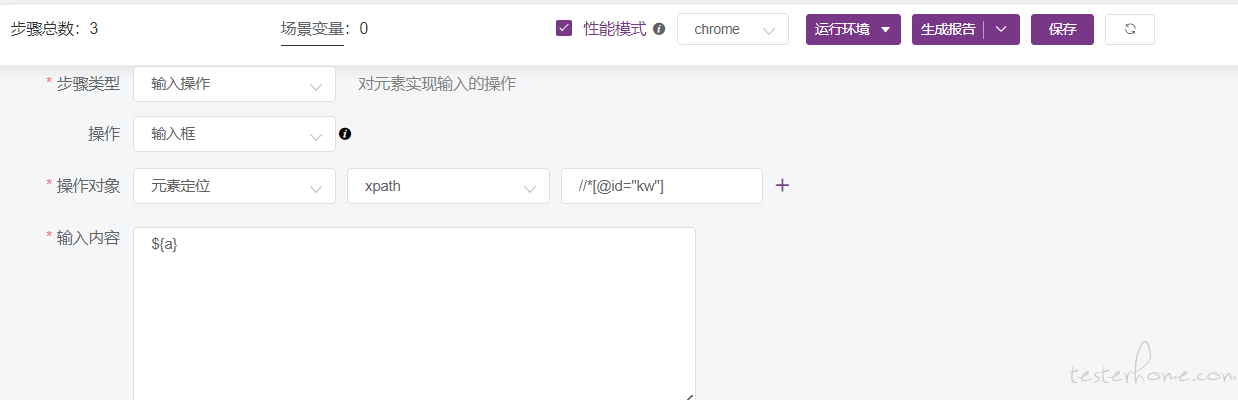The width and height of the screenshot is (1238, 400).
Task: Open the arrow menu beside 生成报告
Action: (x=1002, y=29)
